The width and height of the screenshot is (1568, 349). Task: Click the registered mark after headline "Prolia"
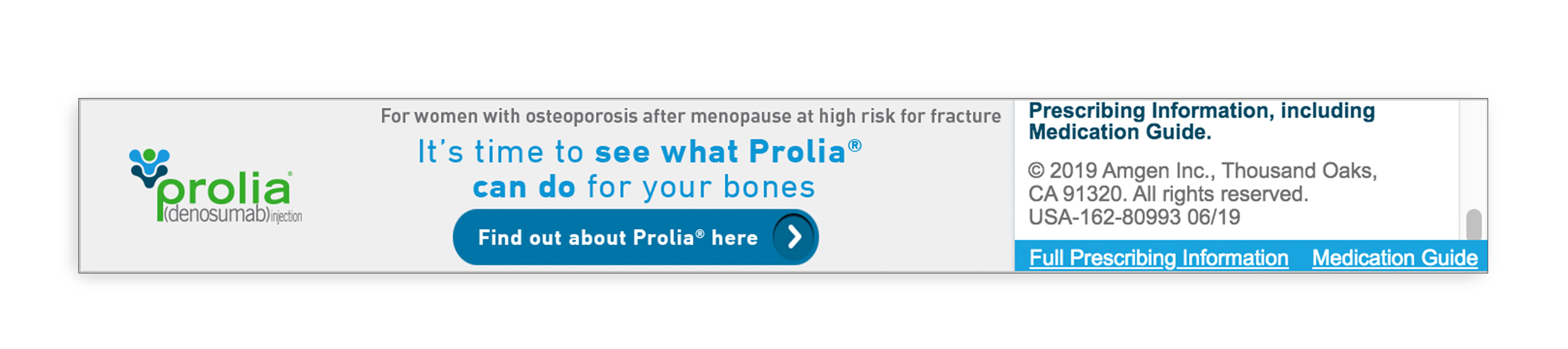tap(855, 145)
